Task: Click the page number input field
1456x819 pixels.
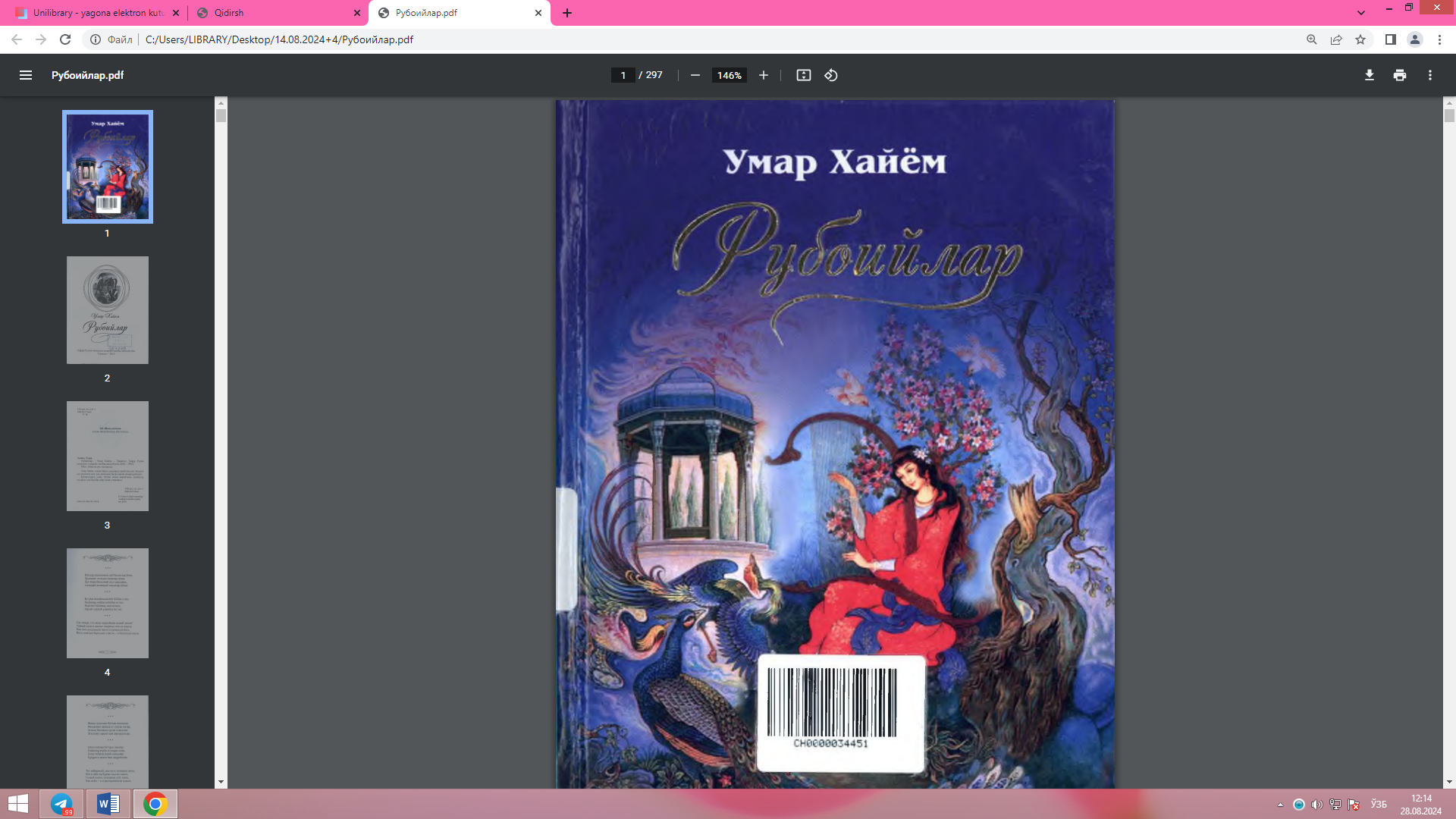Action: pyautogui.click(x=623, y=75)
